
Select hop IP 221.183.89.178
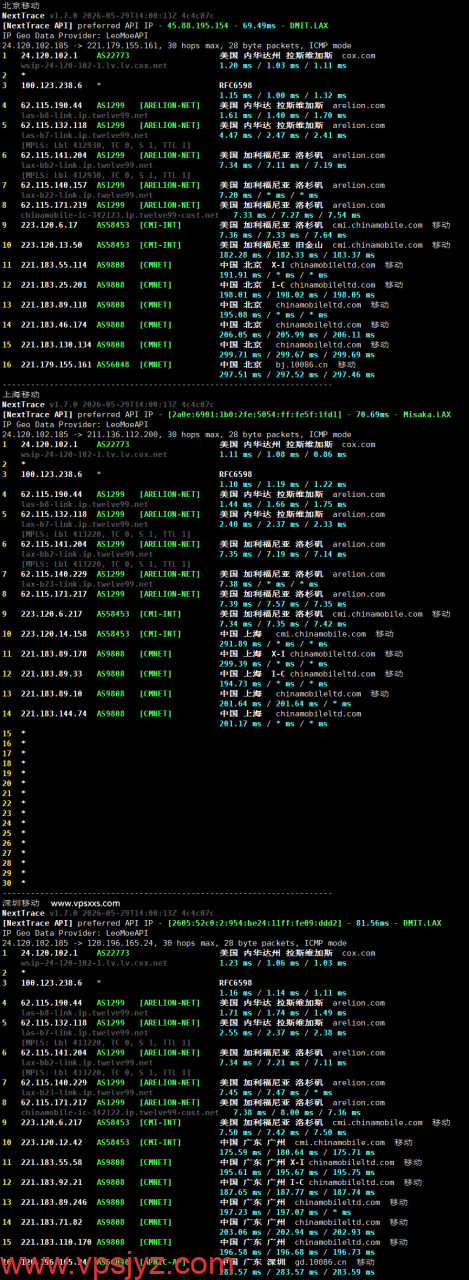coord(53,653)
